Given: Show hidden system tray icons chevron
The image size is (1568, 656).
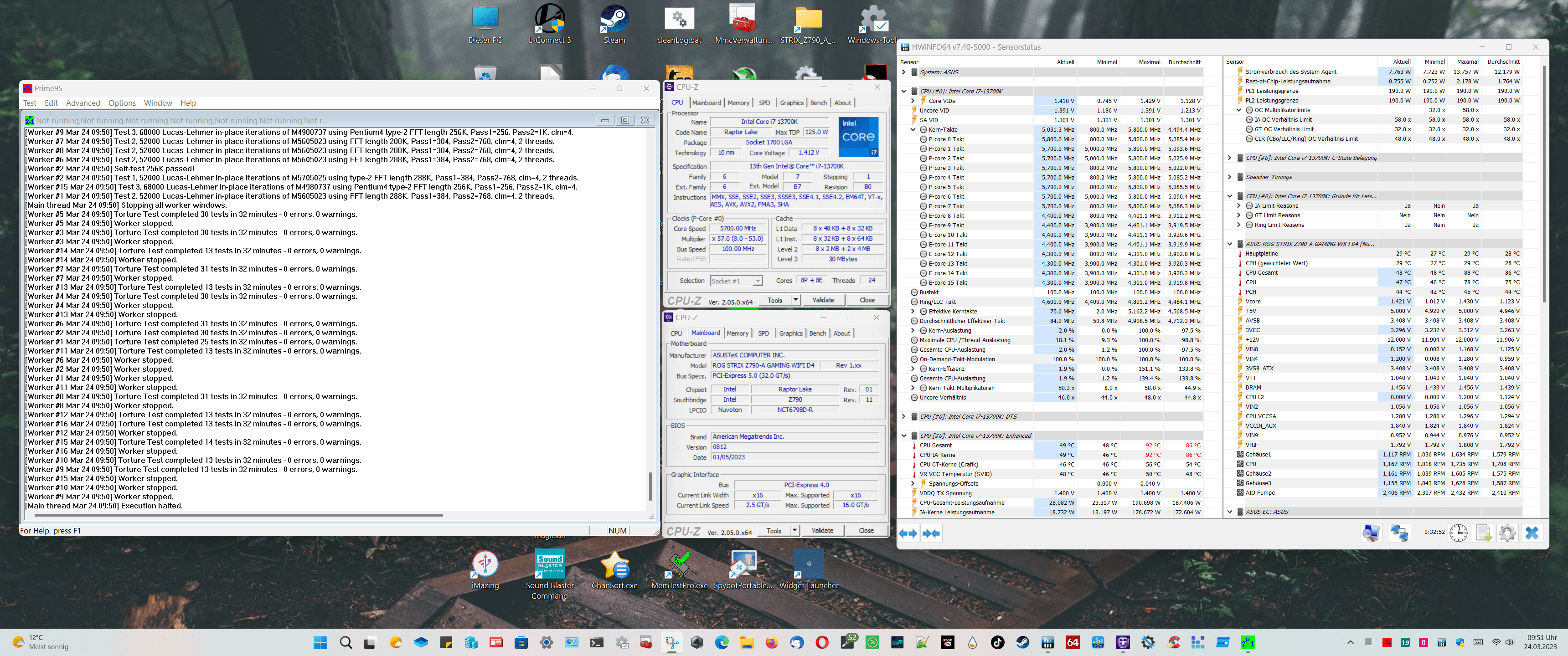Looking at the screenshot, I should (1350, 642).
